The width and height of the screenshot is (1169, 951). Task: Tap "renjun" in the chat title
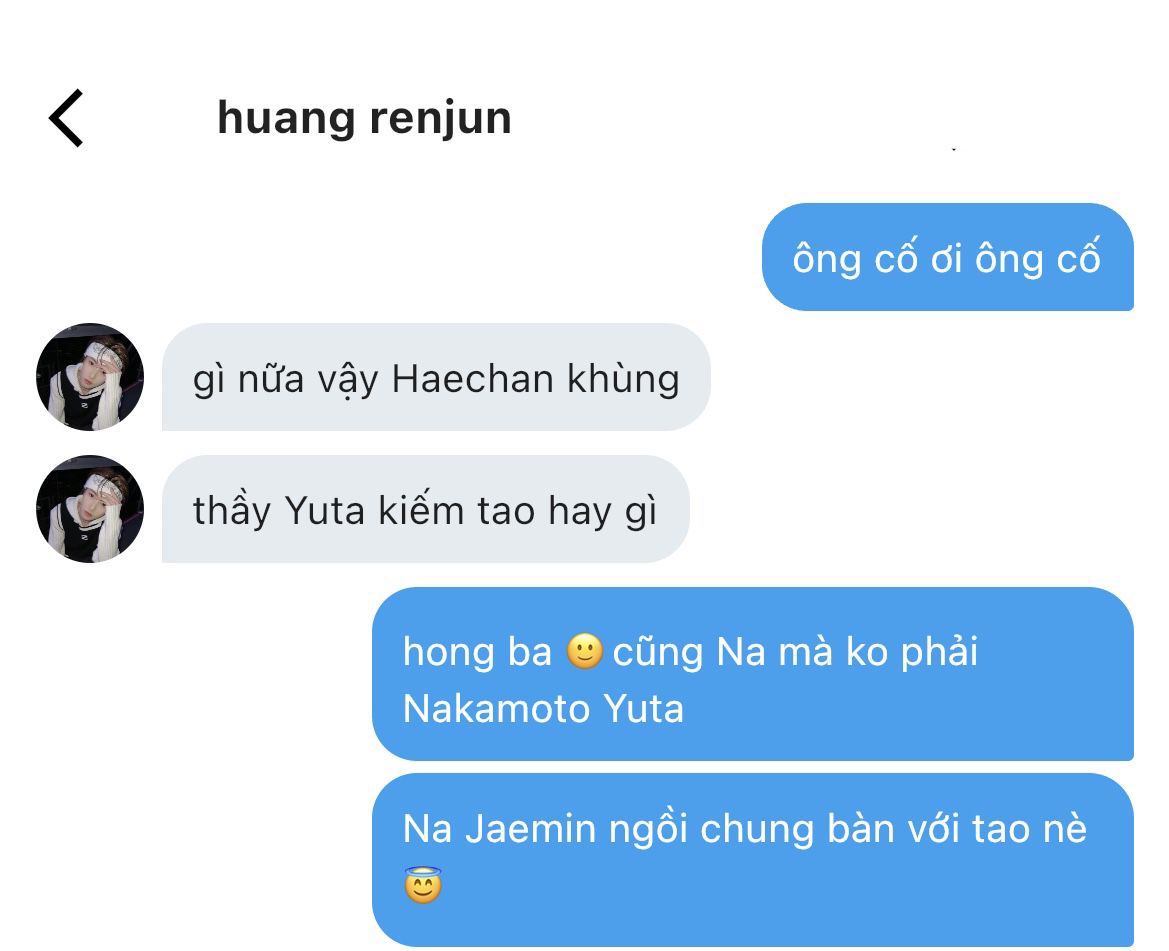click(441, 119)
